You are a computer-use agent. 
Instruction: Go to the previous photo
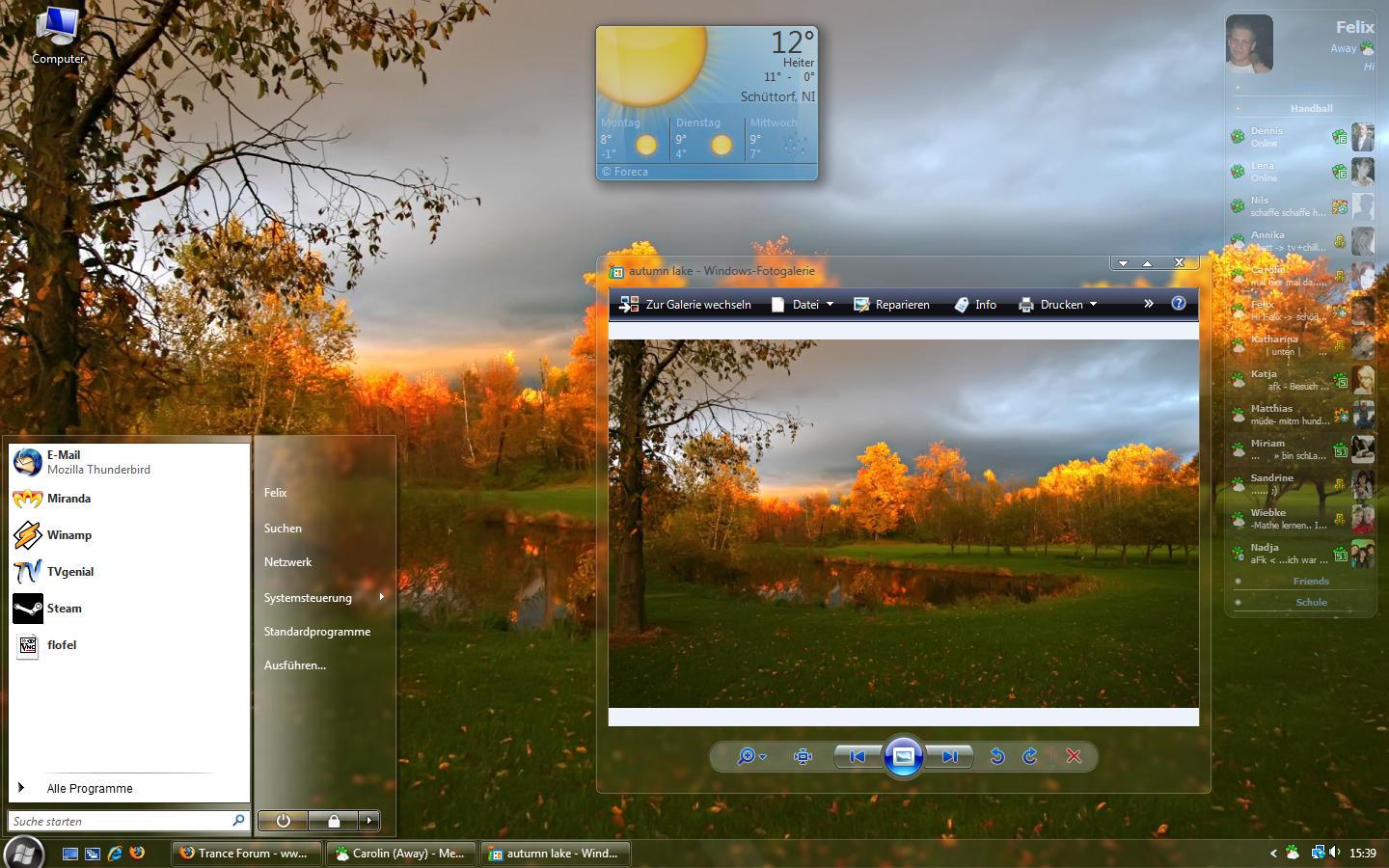[x=856, y=757]
